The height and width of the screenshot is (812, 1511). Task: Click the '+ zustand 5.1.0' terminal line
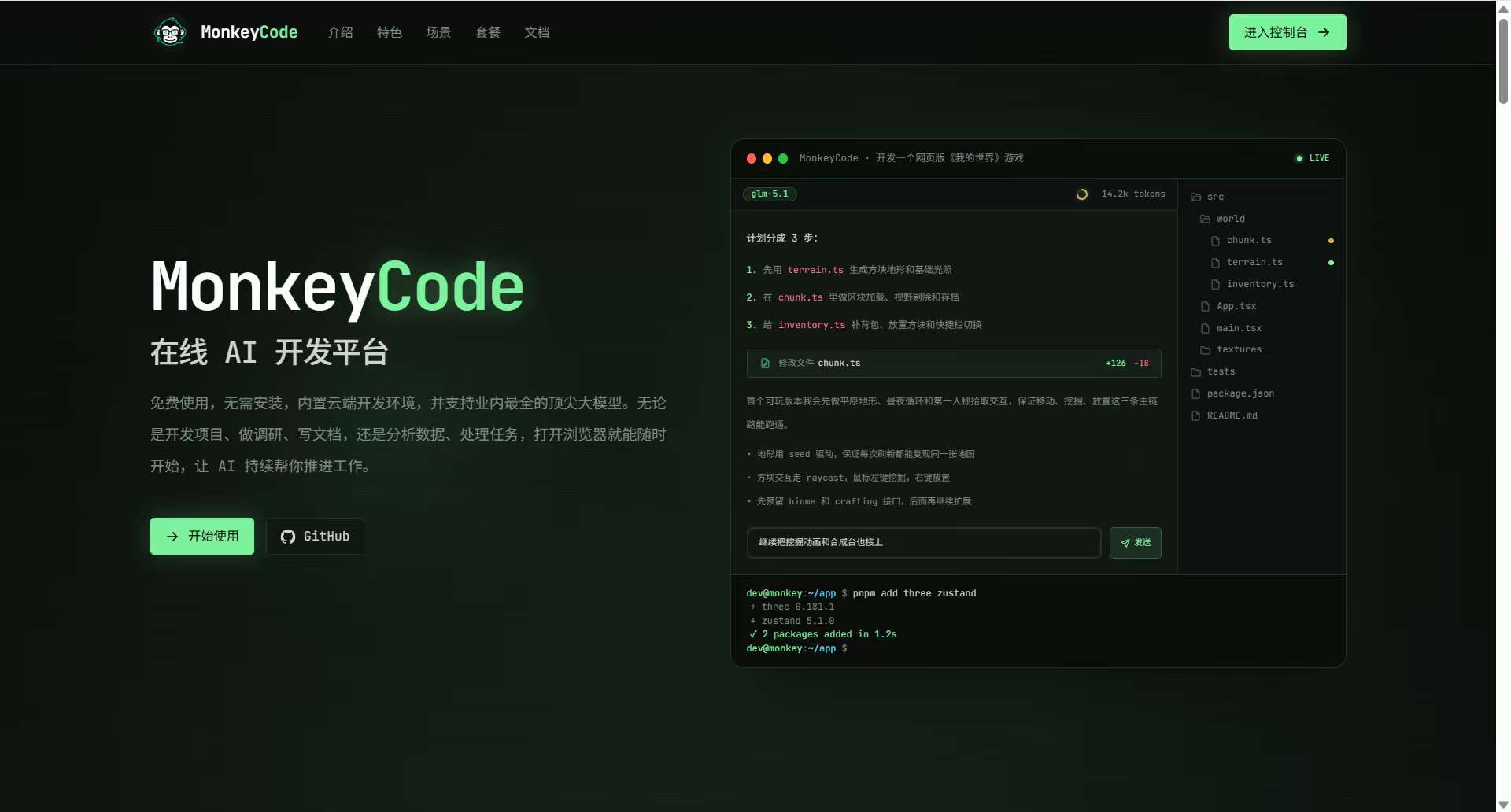click(792, 621)
